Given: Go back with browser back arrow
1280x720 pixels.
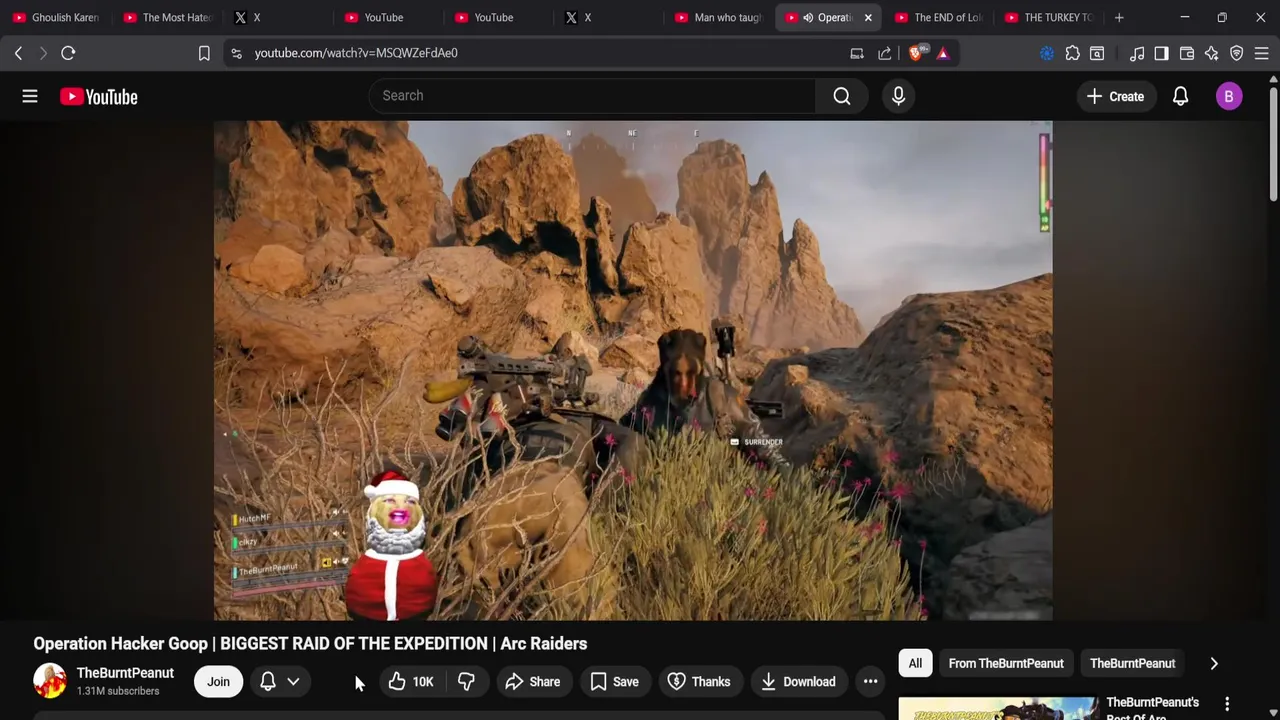Looking at the screenshot, I should (x=18, y=53).
